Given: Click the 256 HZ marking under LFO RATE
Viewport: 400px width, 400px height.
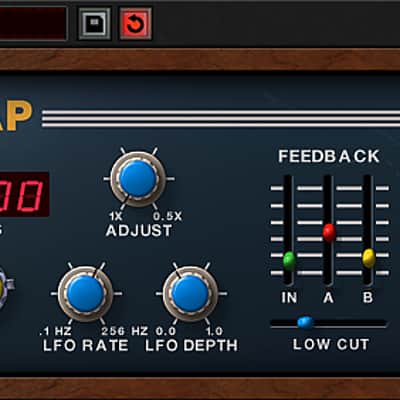Looking at the screenshot, I should 125,331.
